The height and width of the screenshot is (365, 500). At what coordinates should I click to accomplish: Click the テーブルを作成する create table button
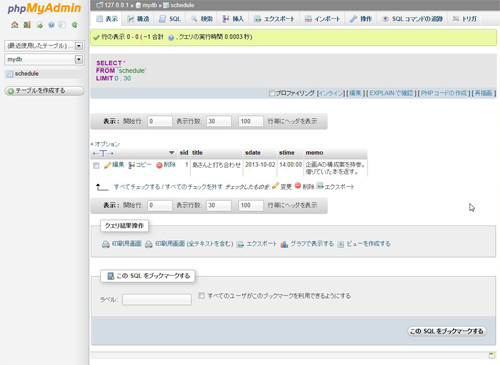tap(44, 91)
